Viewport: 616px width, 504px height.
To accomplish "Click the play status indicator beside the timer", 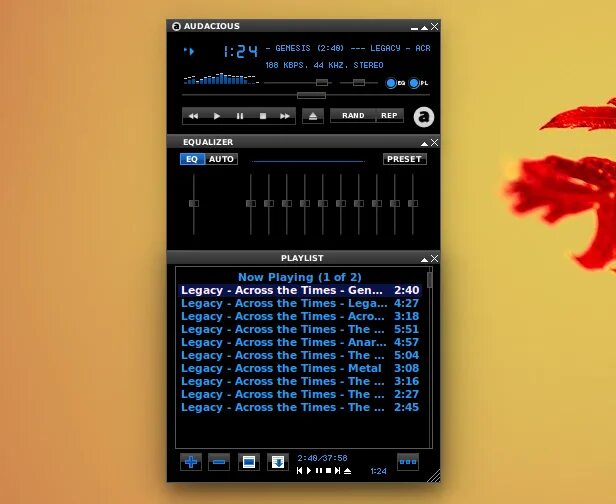I will [189, 51].
